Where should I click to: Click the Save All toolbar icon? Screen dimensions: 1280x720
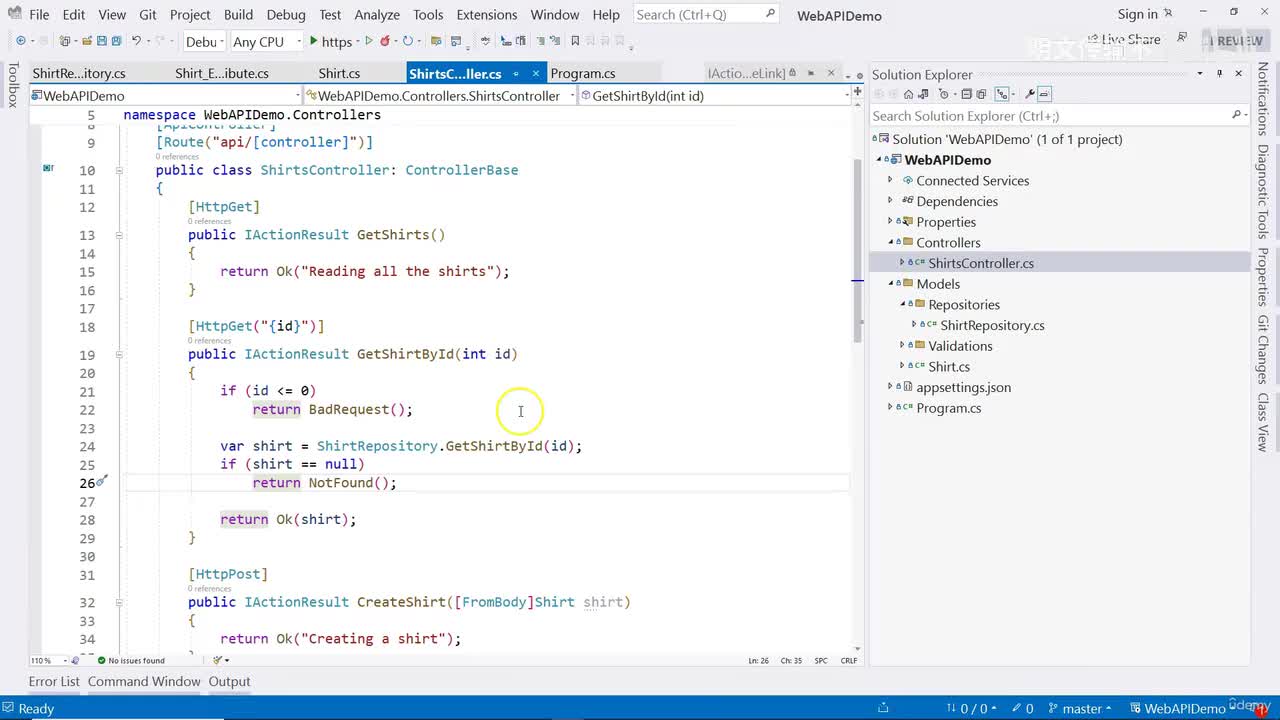[116, 41]
